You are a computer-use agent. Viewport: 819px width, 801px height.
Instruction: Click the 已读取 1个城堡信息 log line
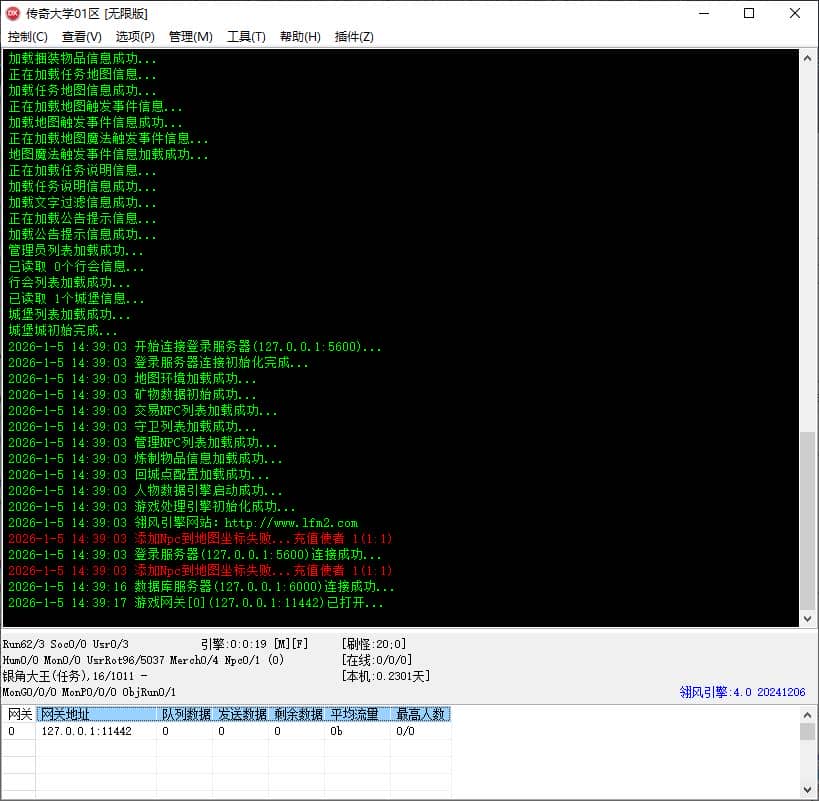tap(76, 299)
